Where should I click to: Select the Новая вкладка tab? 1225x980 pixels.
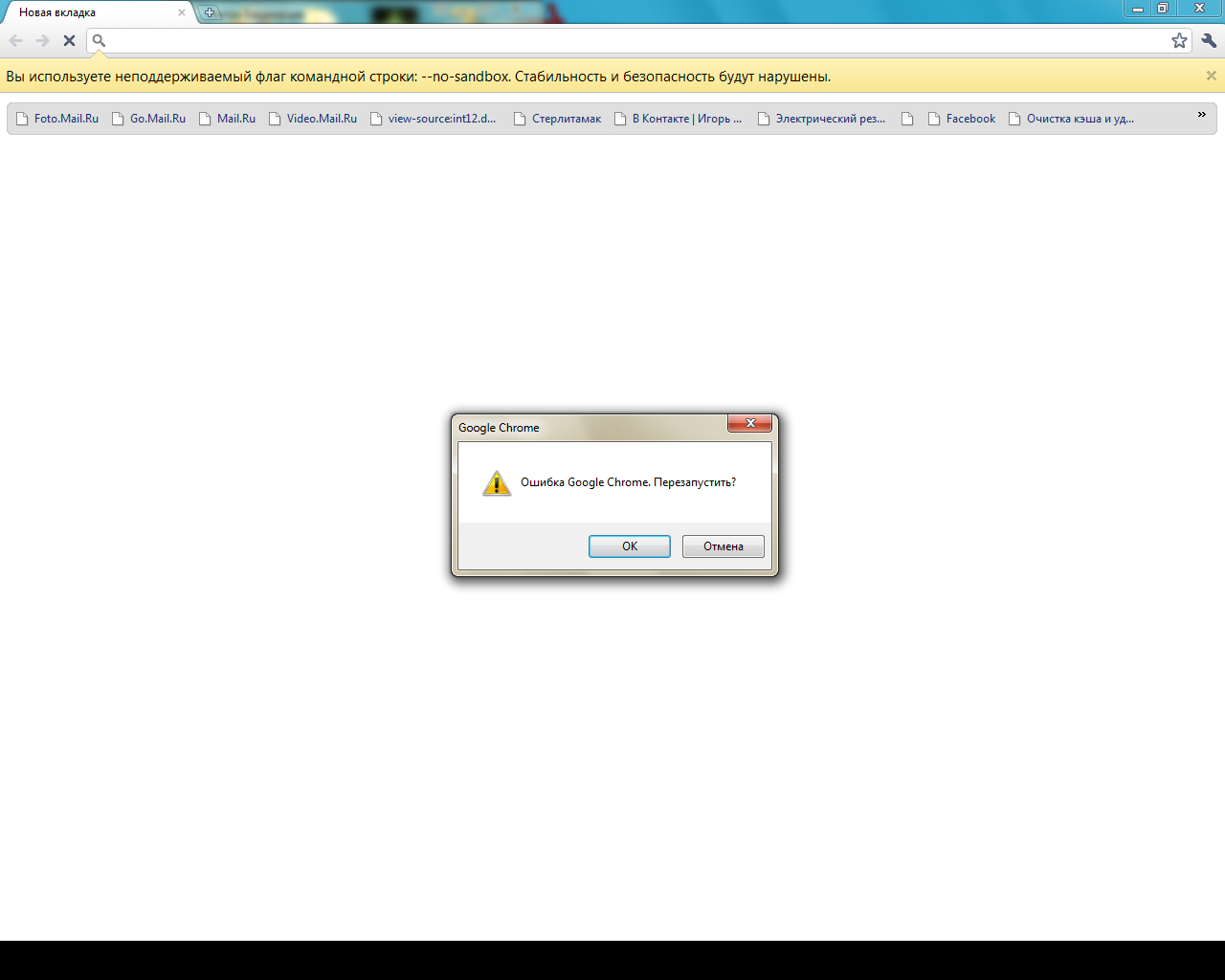coord(100,12)
